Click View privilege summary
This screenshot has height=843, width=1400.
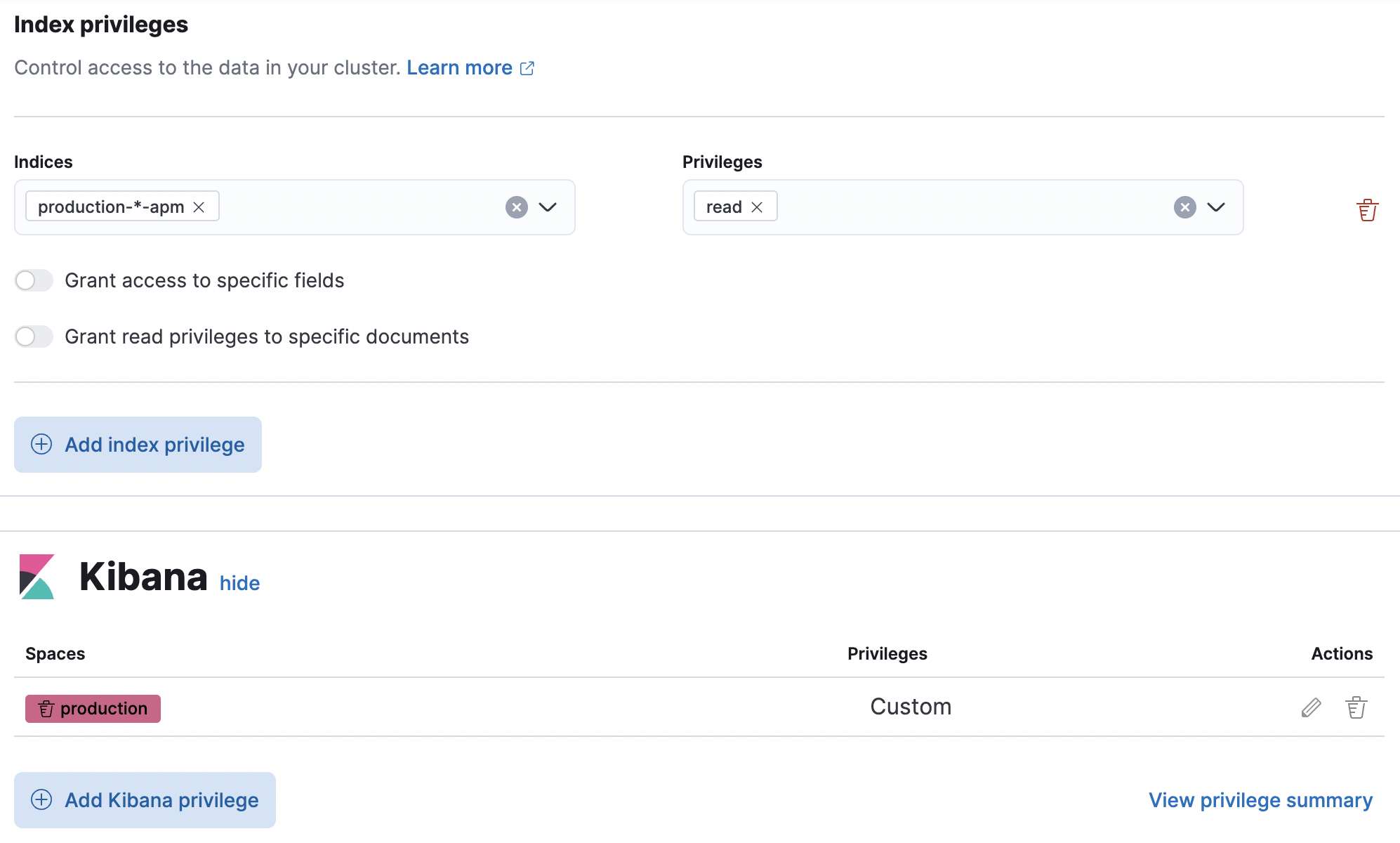click(1260, 799)
